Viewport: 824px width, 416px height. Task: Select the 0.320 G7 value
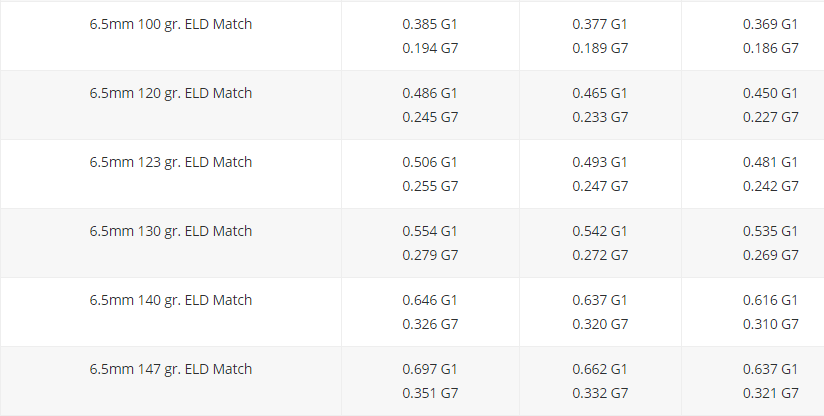[x=601, y=324]
